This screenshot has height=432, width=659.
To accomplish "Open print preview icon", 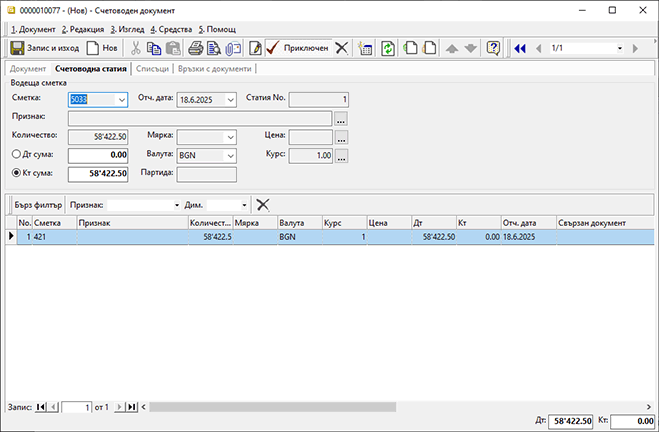I will [214, 48].
